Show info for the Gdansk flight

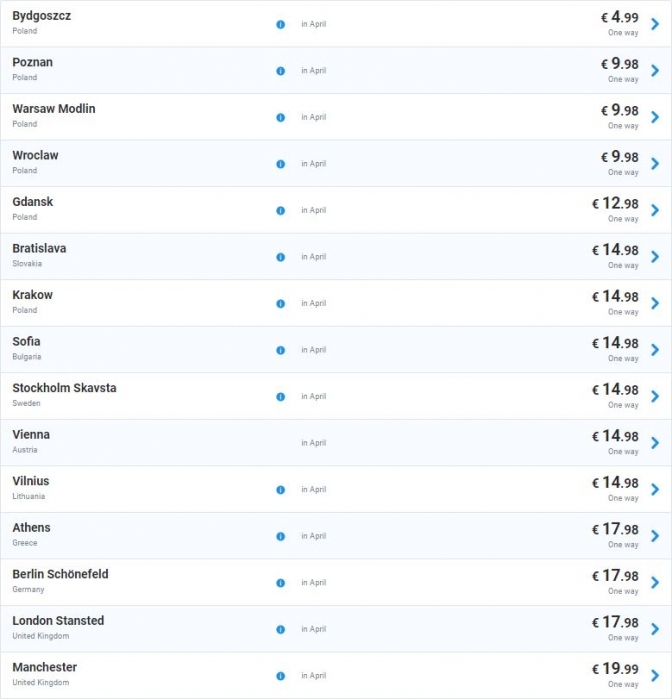tap(280, 210)
